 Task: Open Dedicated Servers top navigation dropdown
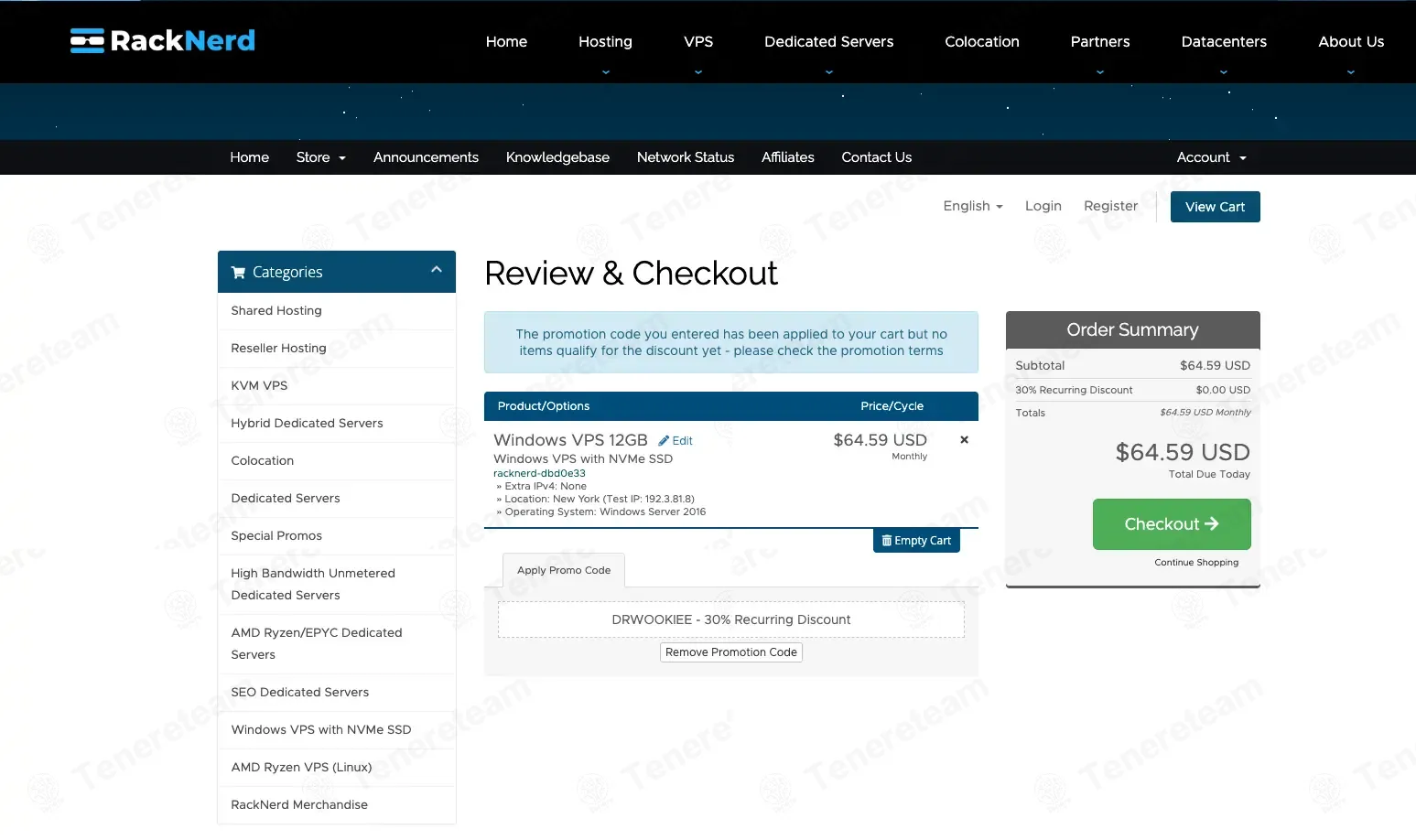click(828, 42)
